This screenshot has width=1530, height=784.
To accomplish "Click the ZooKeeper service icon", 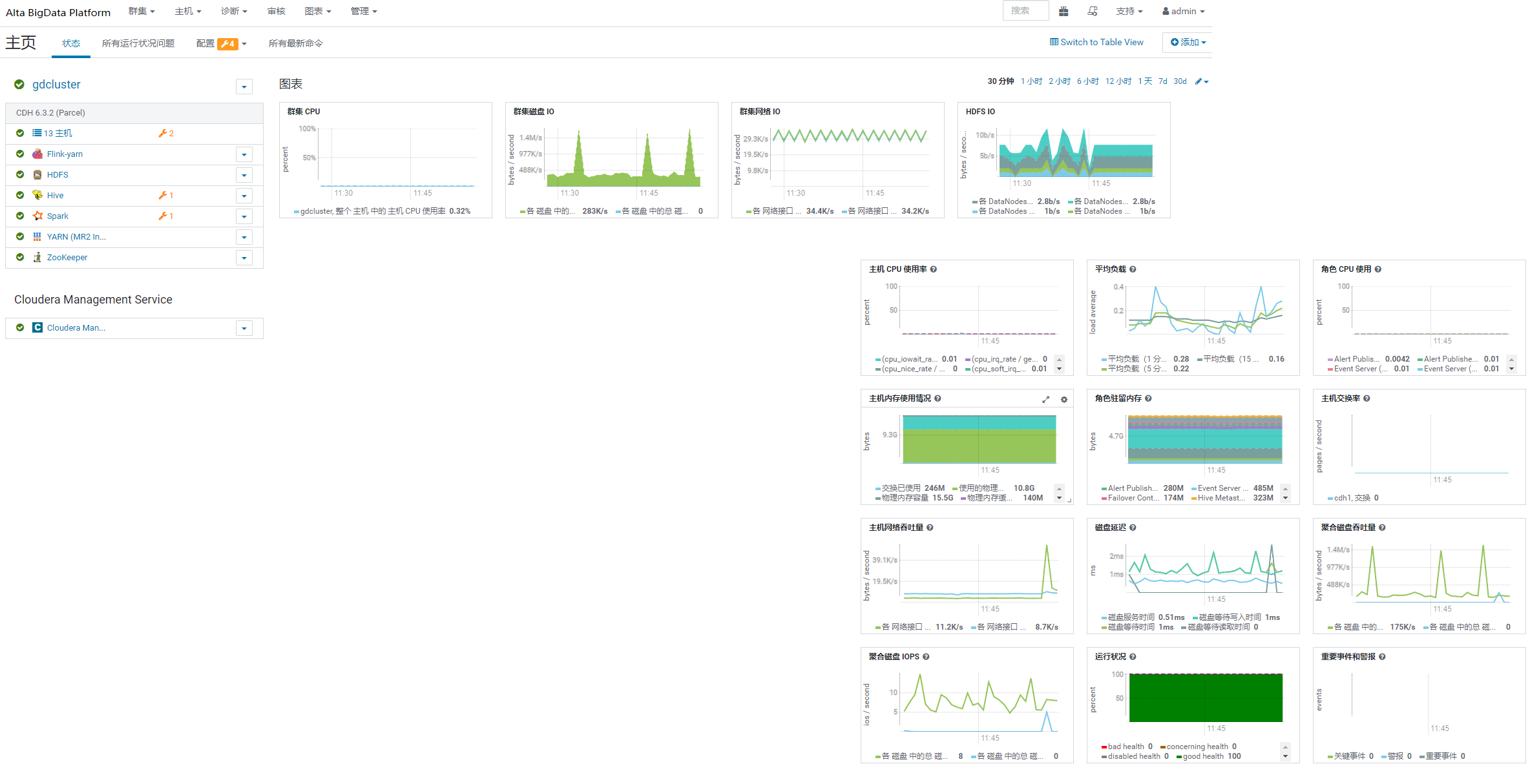I will [x=37, y=257].
